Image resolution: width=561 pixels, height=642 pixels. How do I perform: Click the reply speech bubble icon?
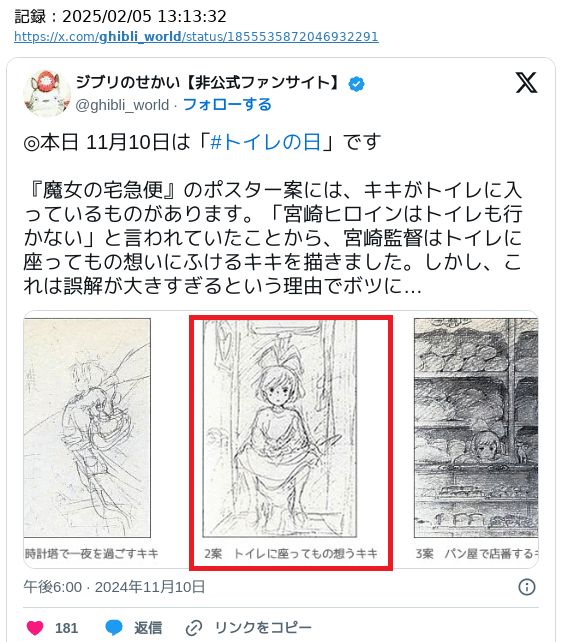coord(114,627)
